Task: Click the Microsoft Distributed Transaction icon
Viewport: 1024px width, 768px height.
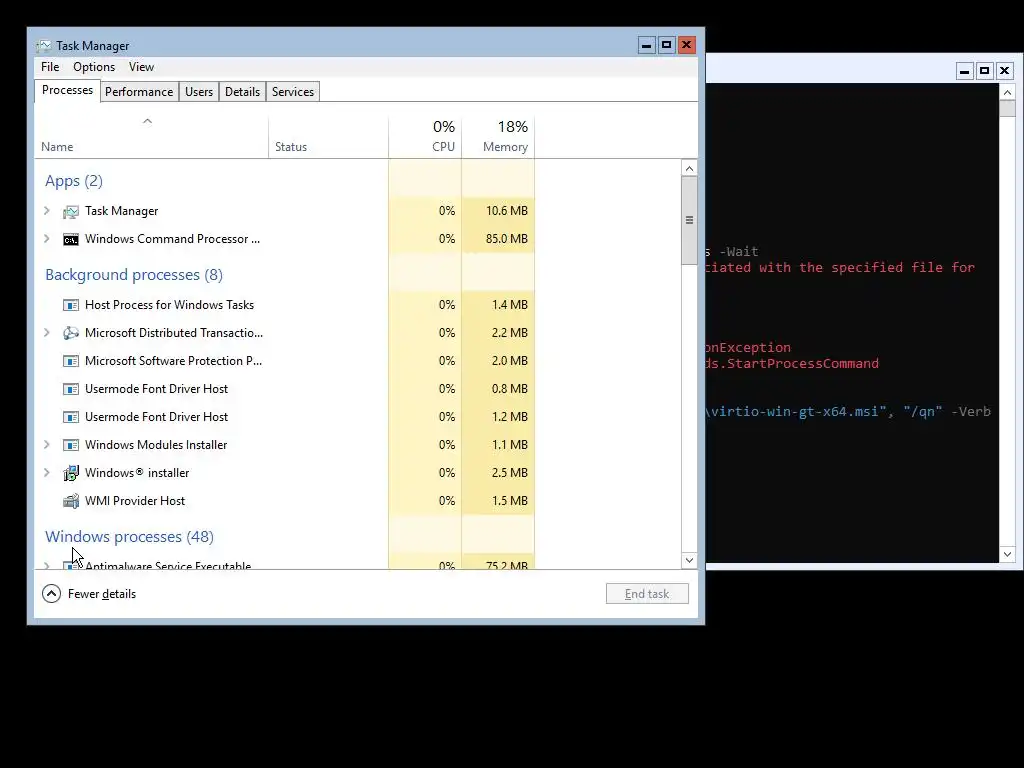Action: 71,333
